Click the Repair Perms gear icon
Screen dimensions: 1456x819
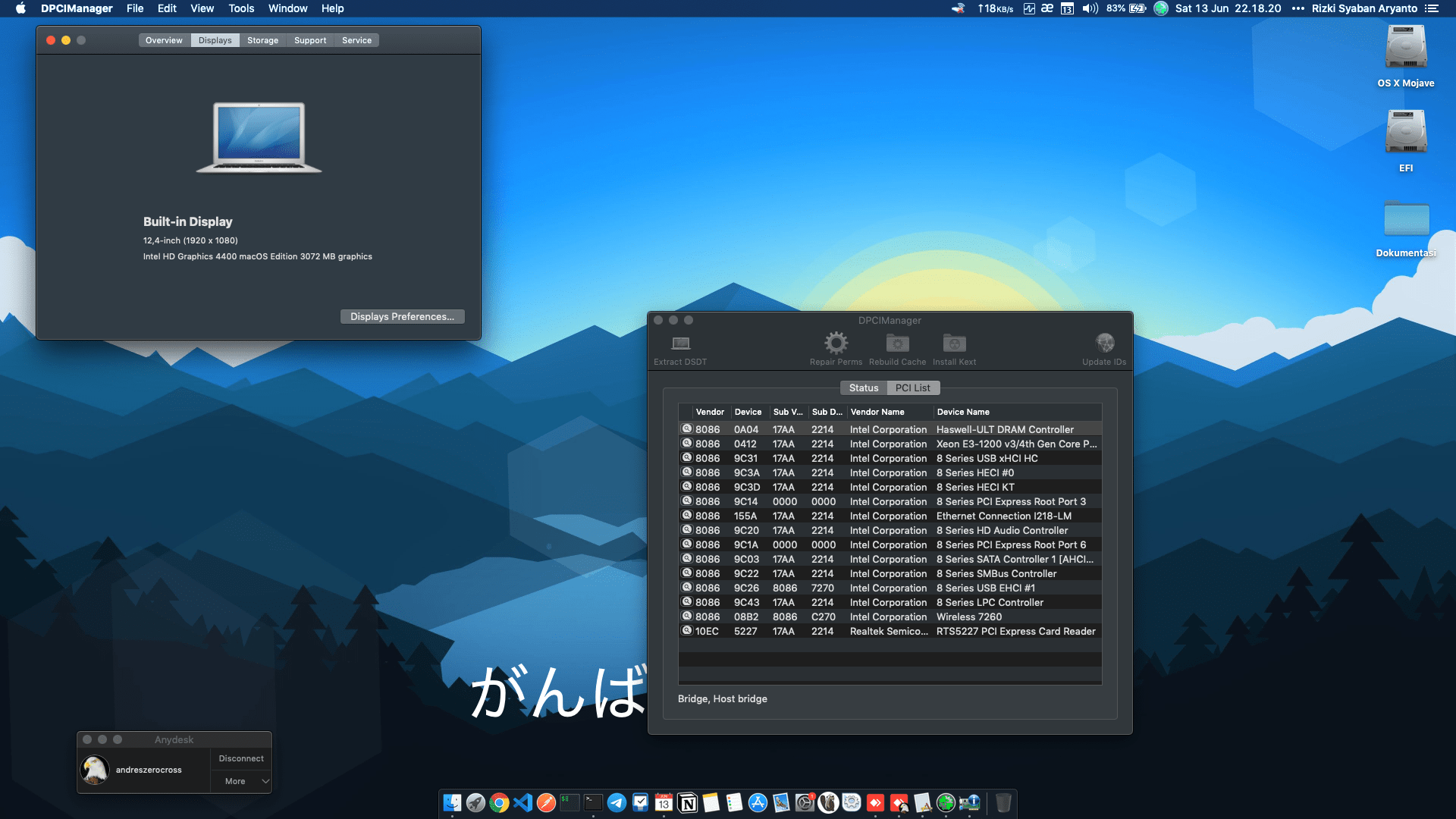coord(836,343)
